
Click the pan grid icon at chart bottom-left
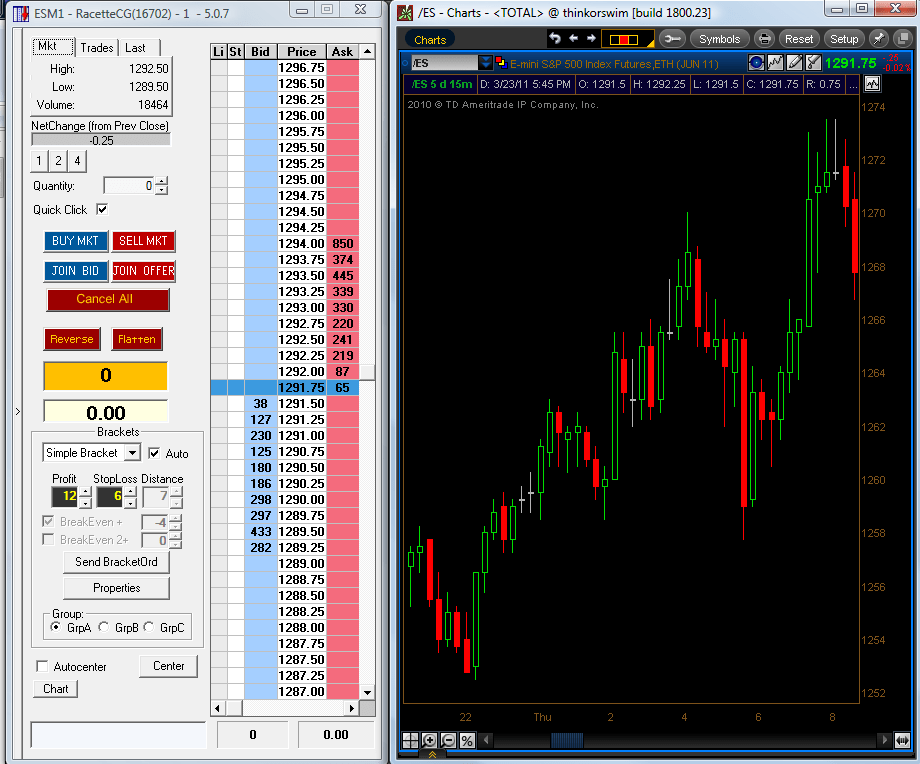coord(410,740)
